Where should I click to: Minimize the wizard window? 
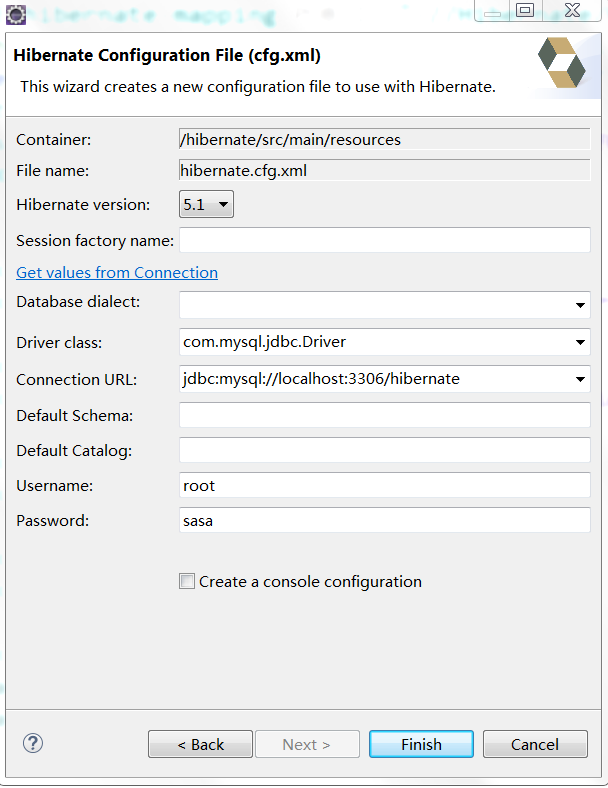pyautogui.click(x=492, y=10)
